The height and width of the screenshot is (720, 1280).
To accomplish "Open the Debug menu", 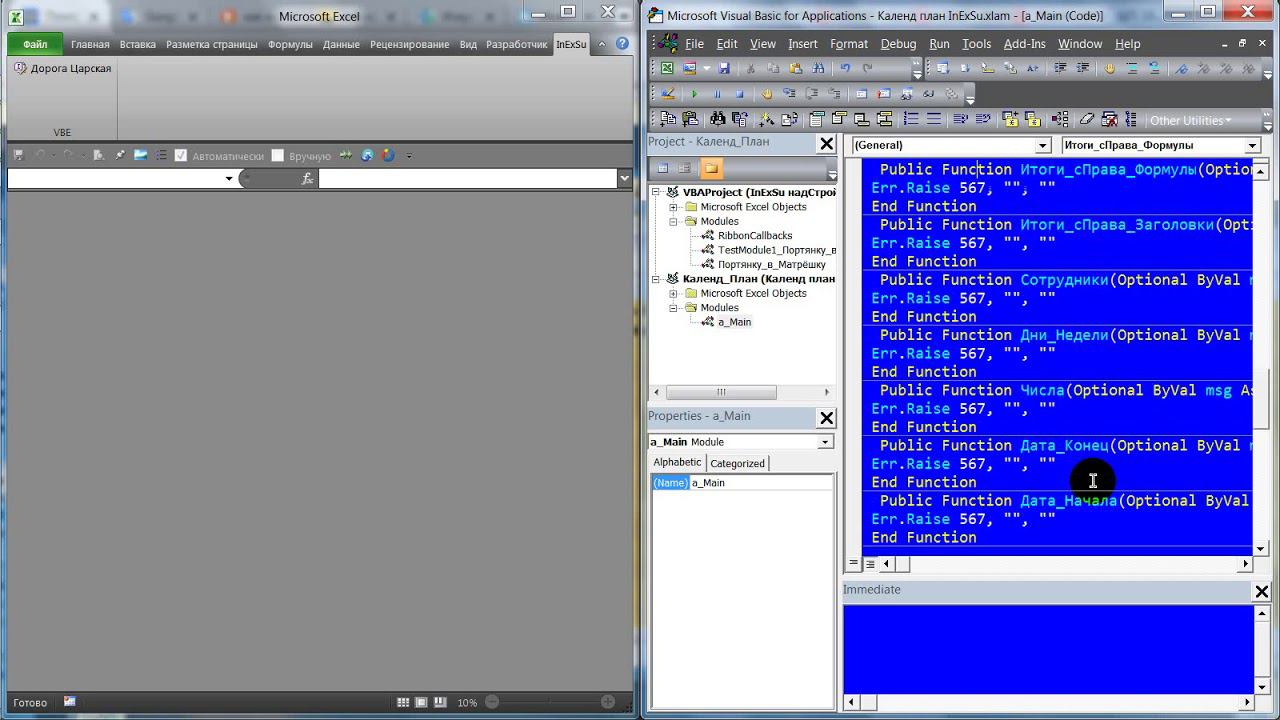I will click(898, 44).
